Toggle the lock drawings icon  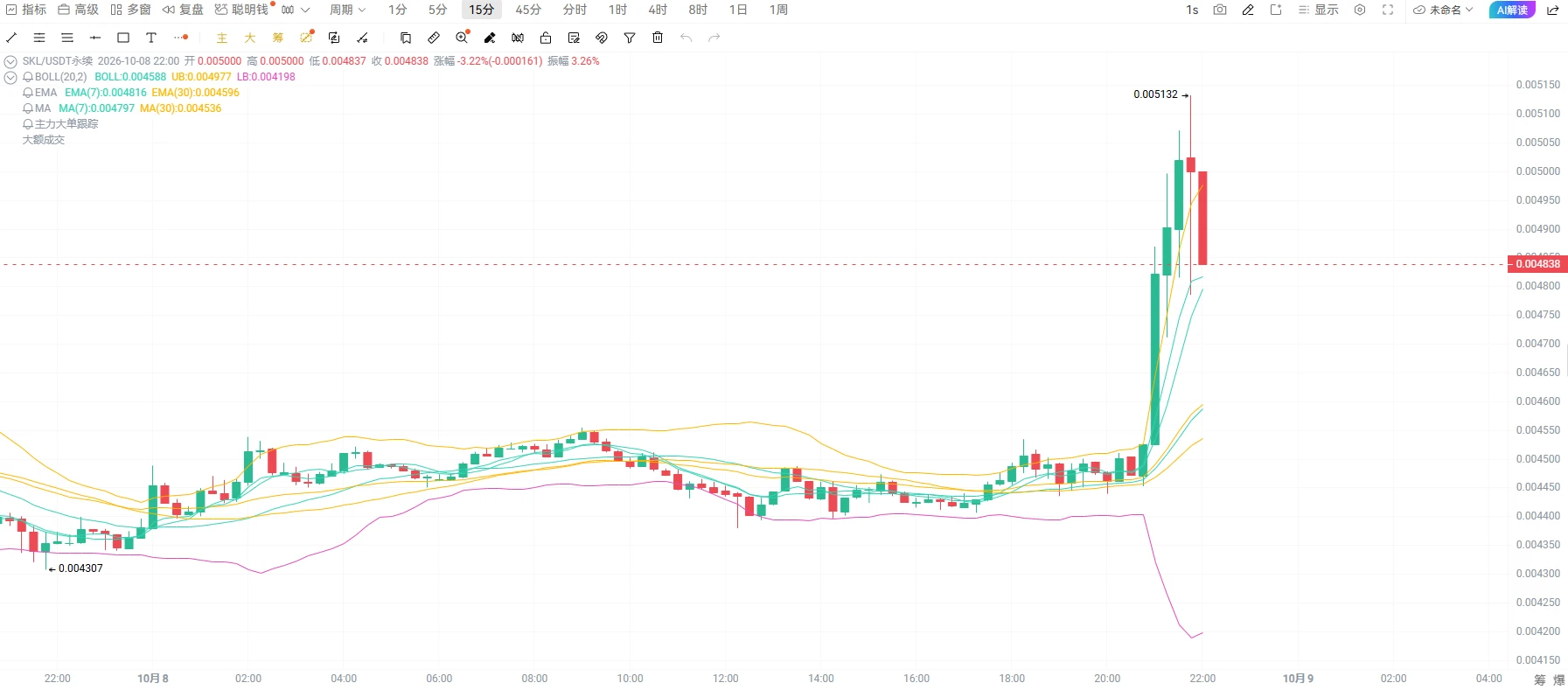(x=546, y=38)
